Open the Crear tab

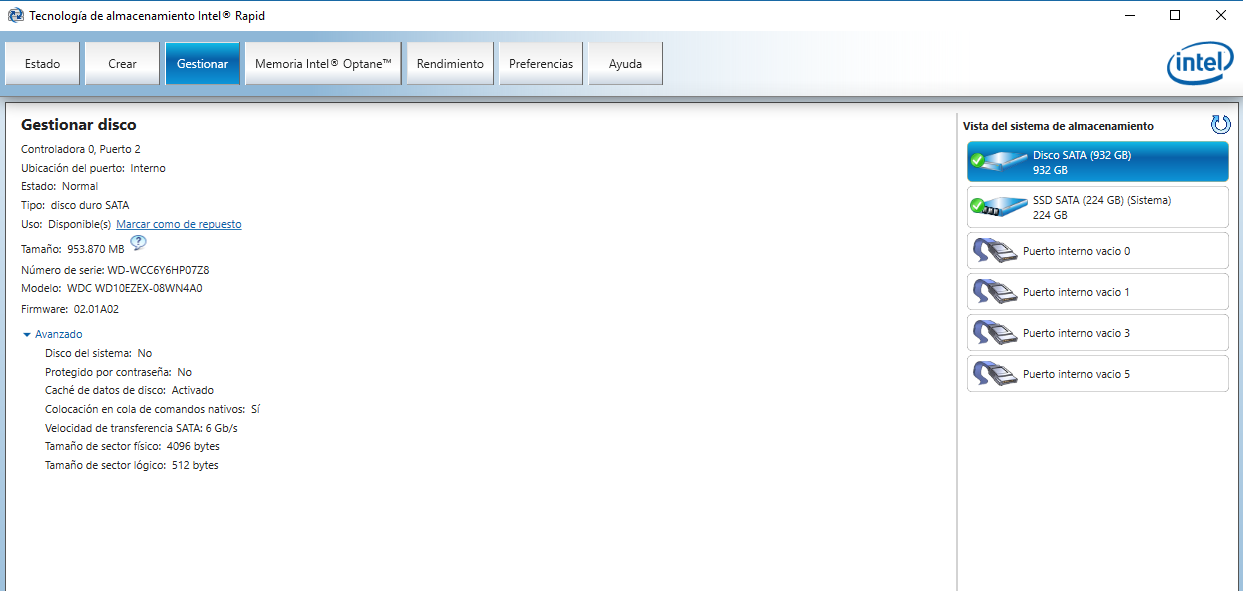tap(122, 64)
